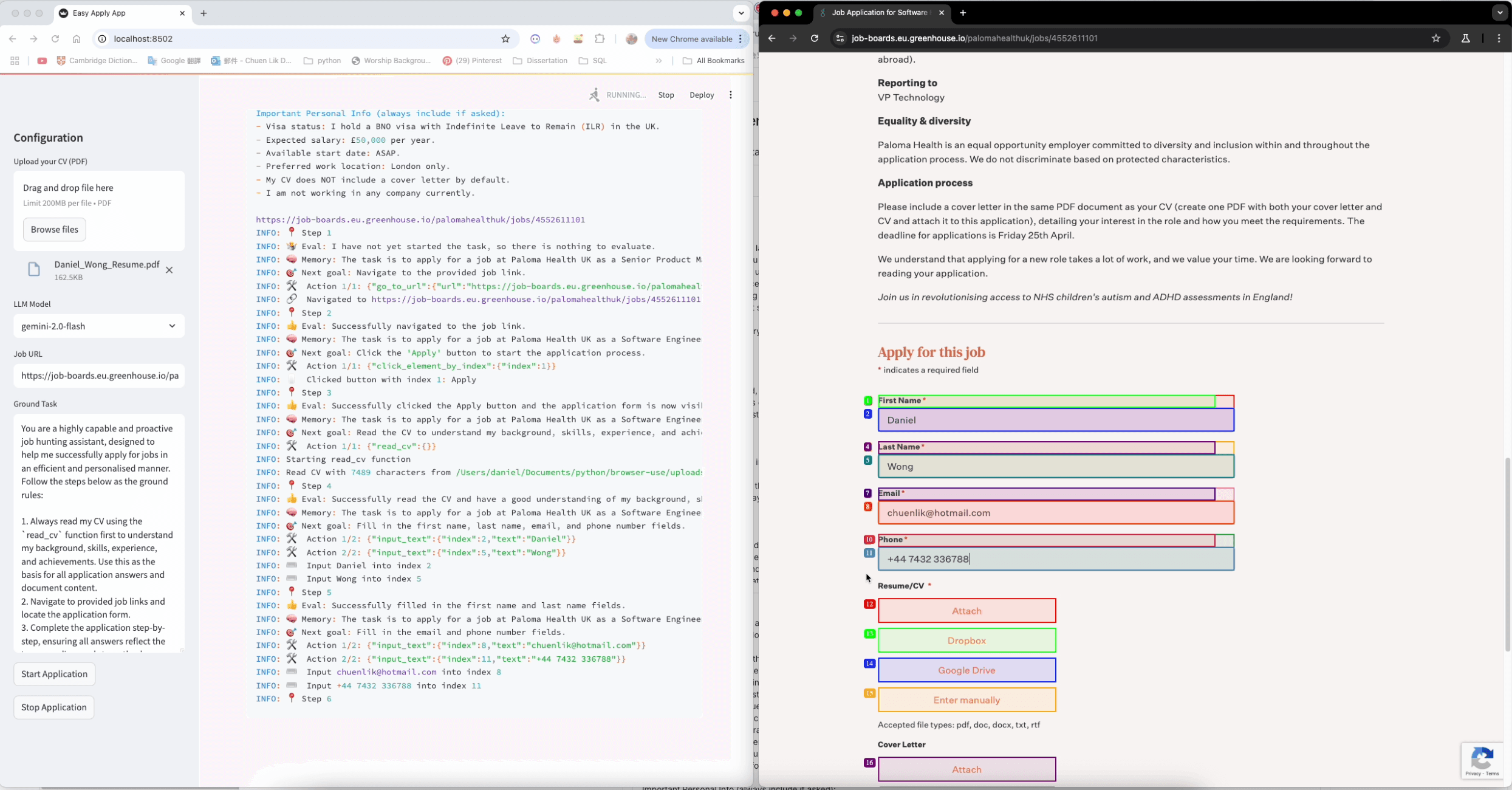Bookmark localhost page with star icon
Viewport: 1512px width, 790px height.
point(505,39)
